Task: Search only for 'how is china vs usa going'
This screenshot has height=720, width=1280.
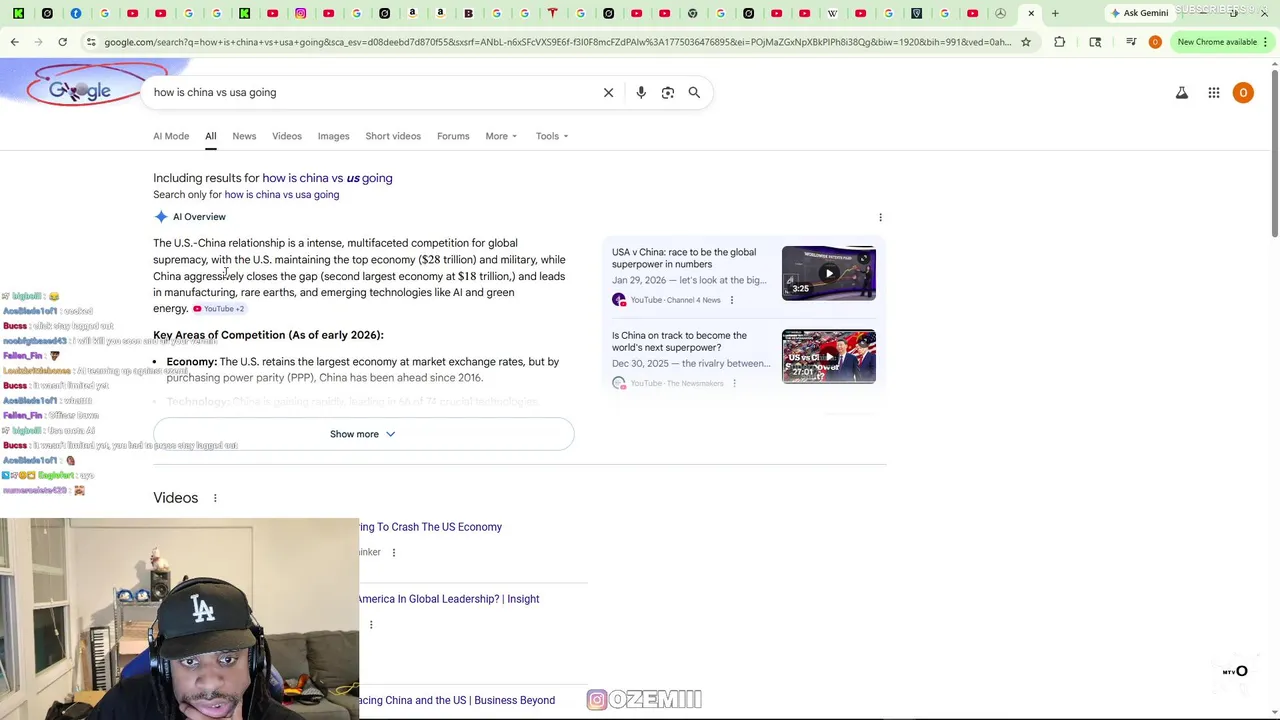Action: 281,195
